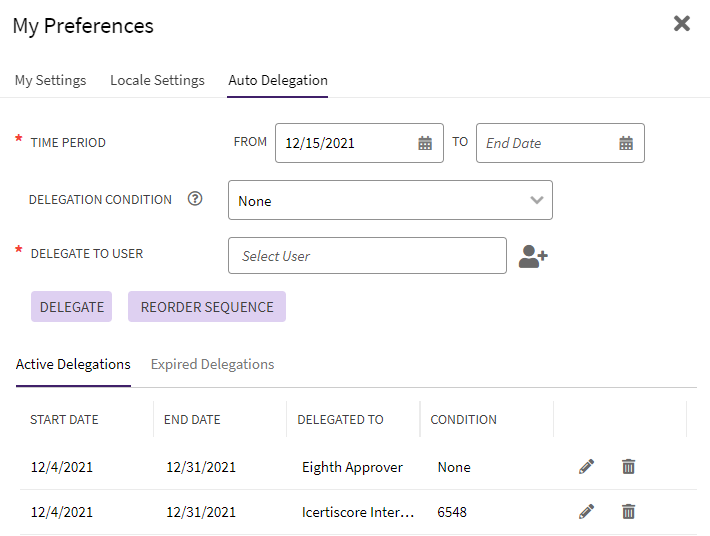710x536 pixels.
Task: Edit the Eighth Approver delegation
Action: (586, 467)
